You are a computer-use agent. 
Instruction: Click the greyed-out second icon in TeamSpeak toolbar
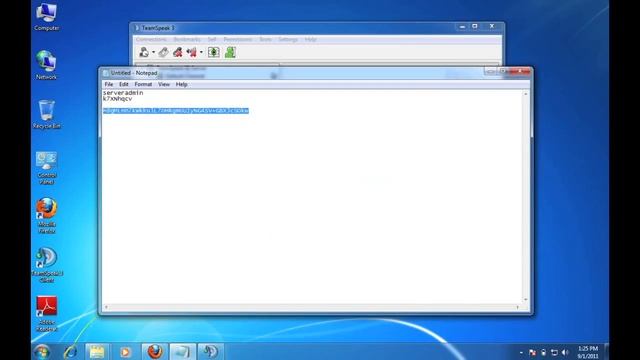163,52
